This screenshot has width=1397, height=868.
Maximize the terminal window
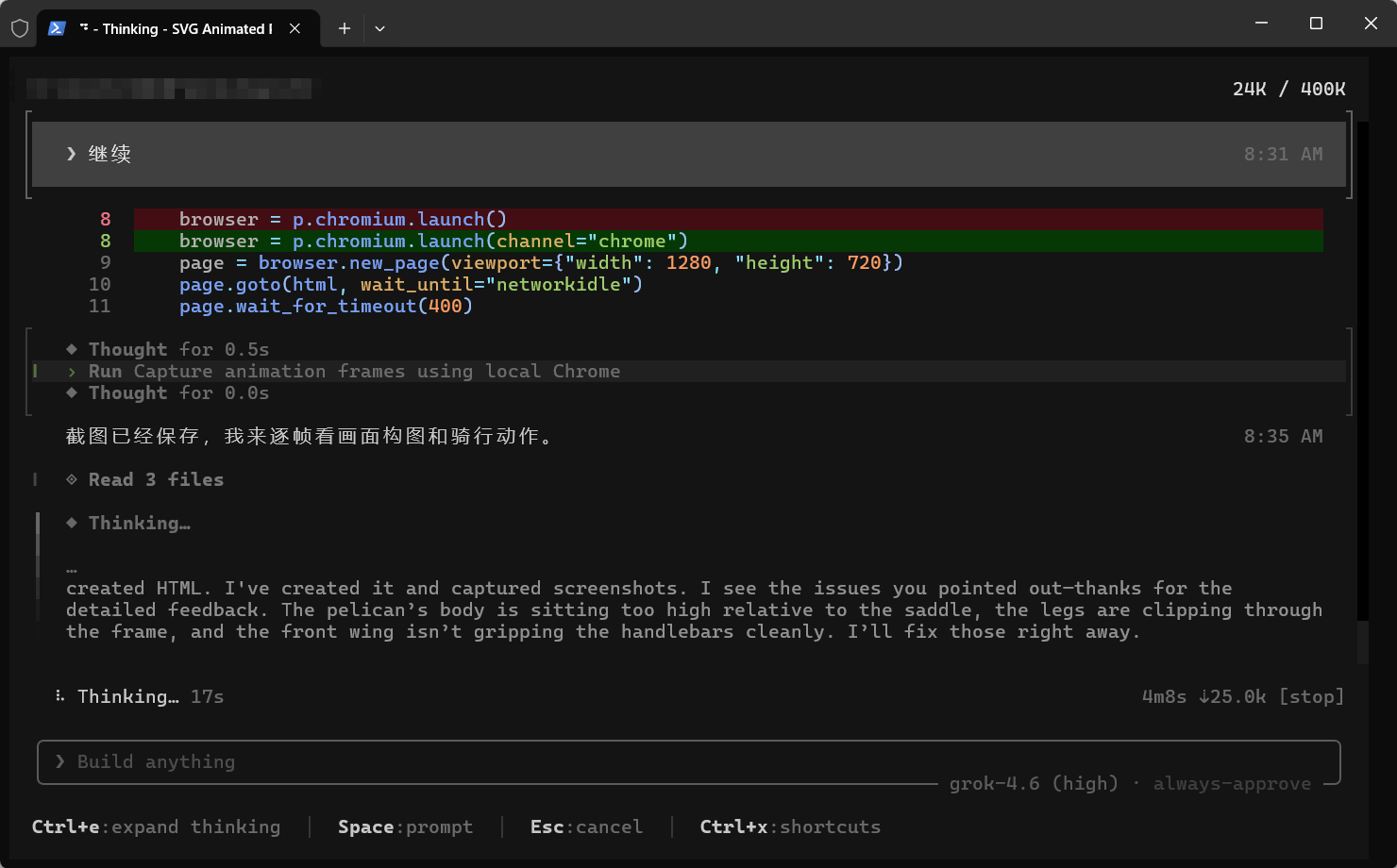[x=1316, y=23]
